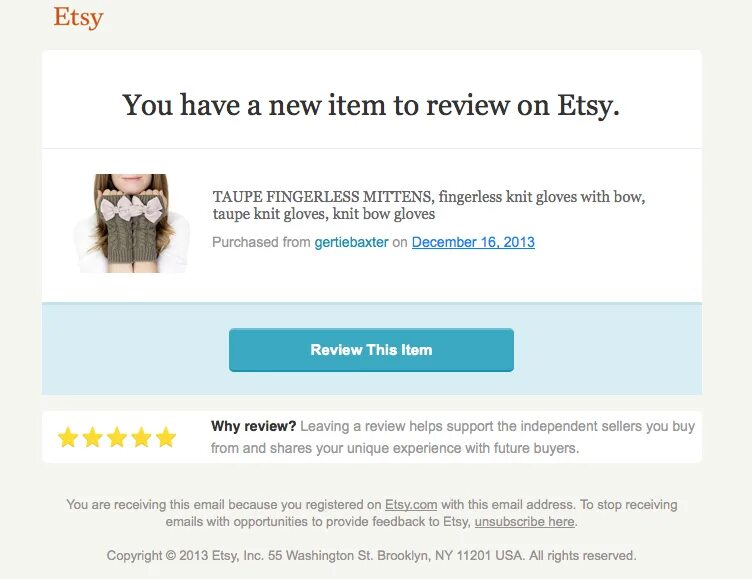Visit the Etsy.com link in footer
This screenshot has height=579, width=752.
[x=411, y=505]
